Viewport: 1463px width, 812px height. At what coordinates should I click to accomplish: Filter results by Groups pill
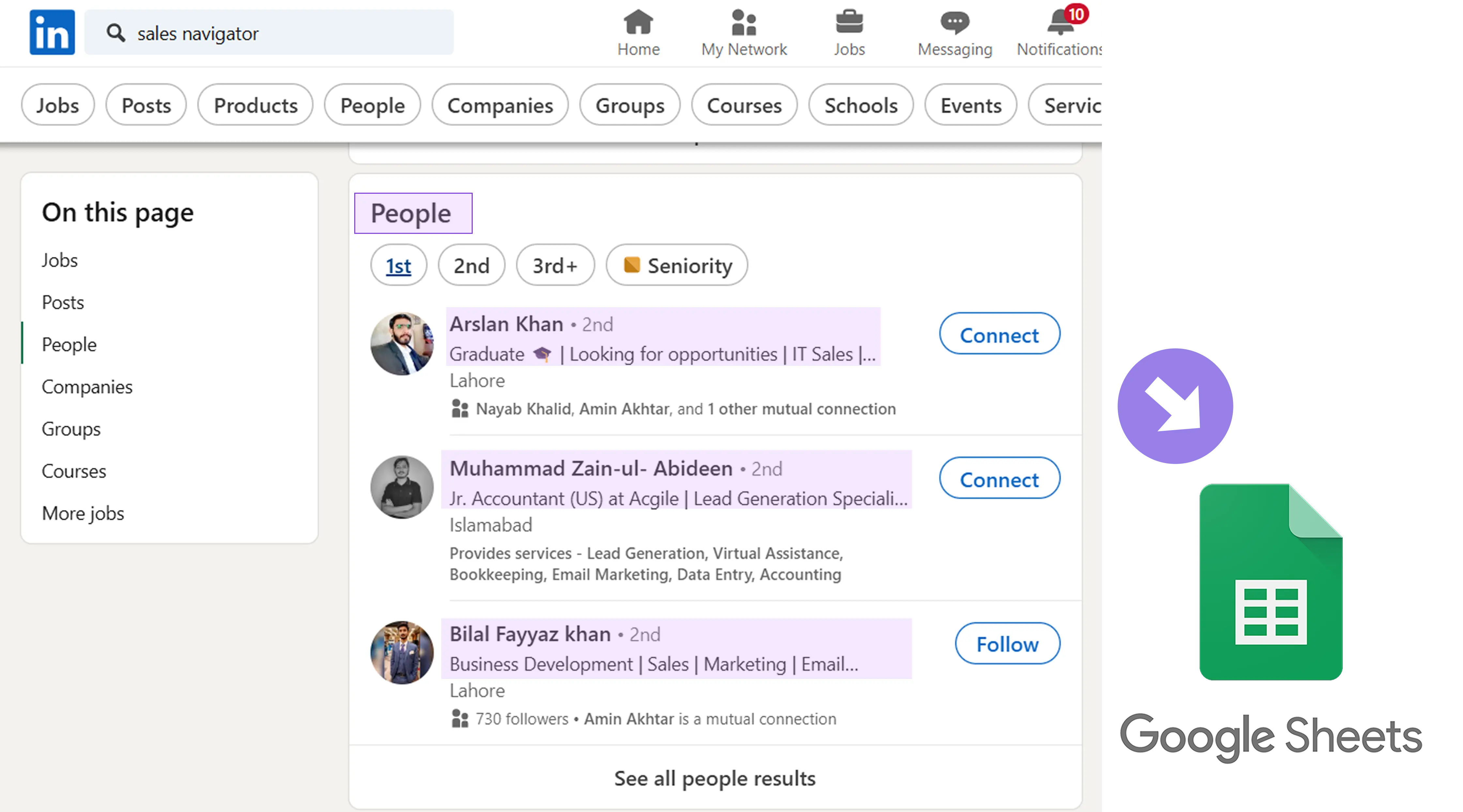[x=630, y=105]
